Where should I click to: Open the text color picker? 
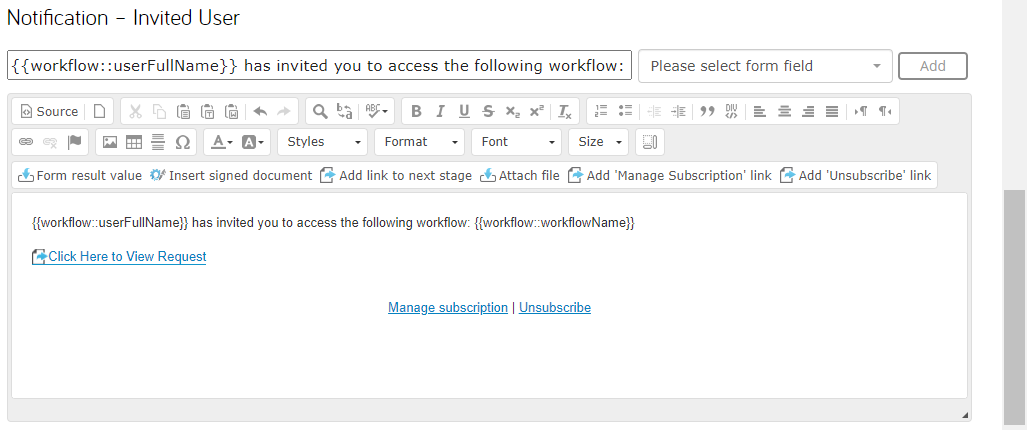[x=219, y=142]
